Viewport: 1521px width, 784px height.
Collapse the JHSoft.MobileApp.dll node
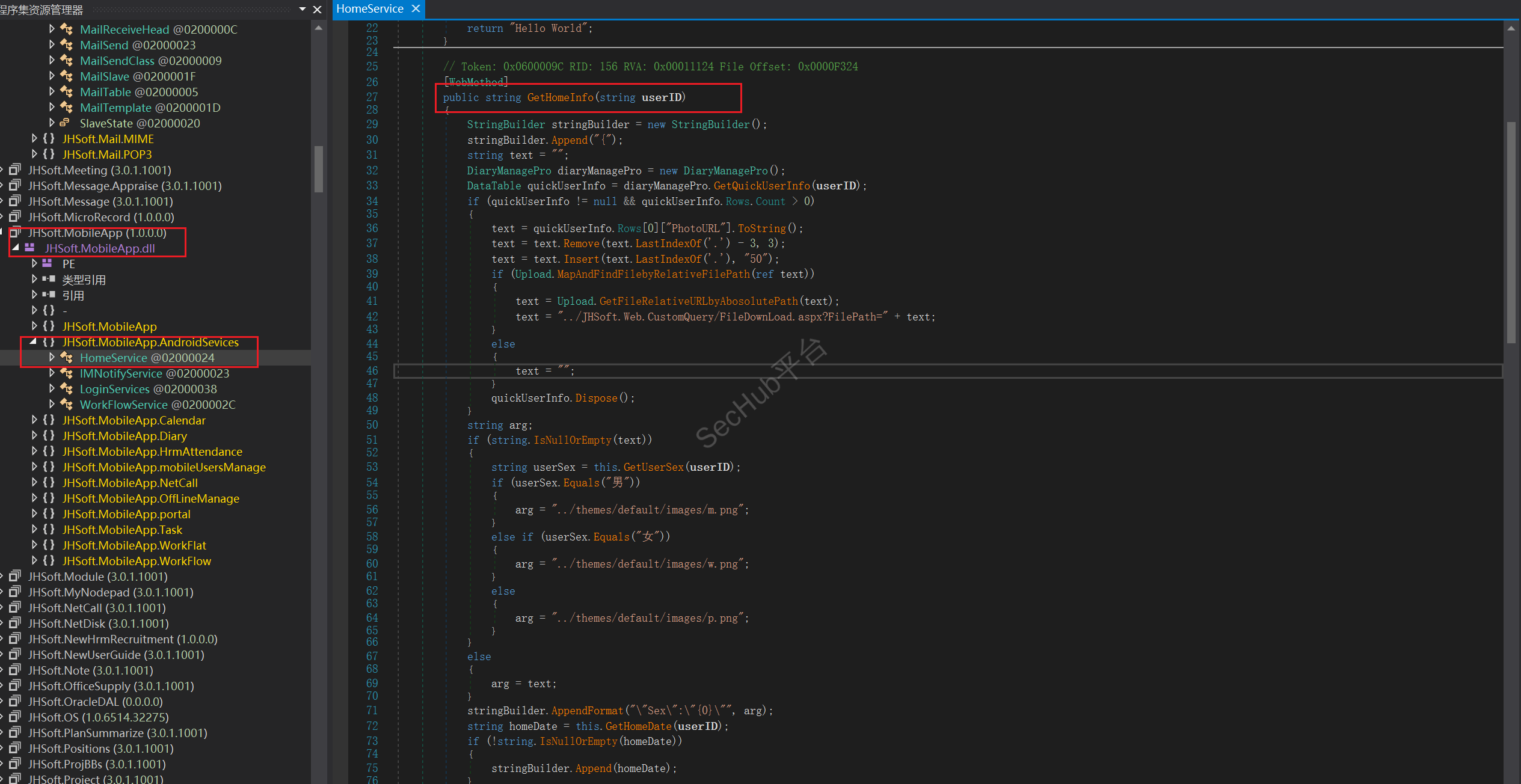tap(16, 248)
